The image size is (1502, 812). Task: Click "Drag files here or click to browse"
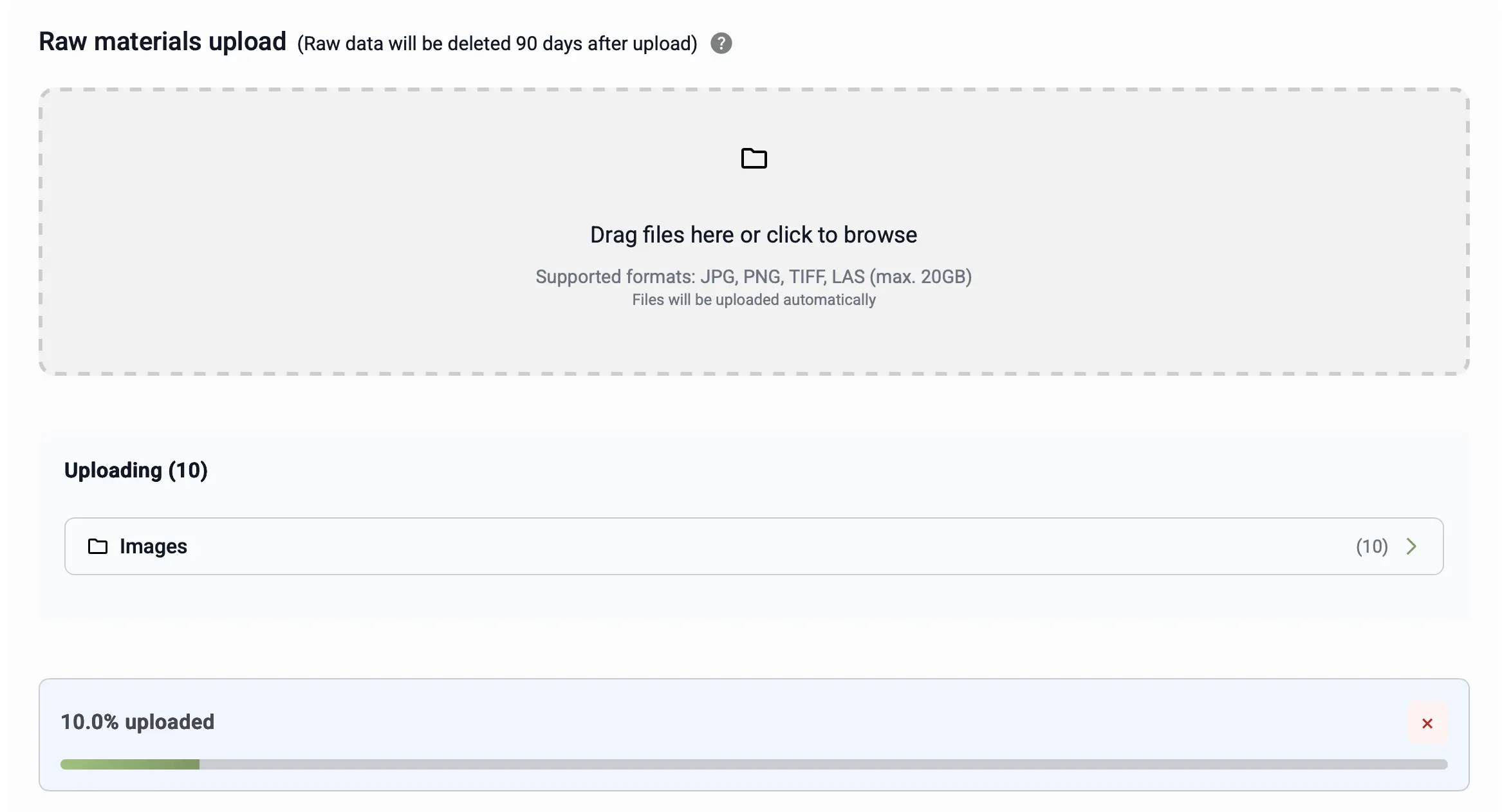(754, 235)
